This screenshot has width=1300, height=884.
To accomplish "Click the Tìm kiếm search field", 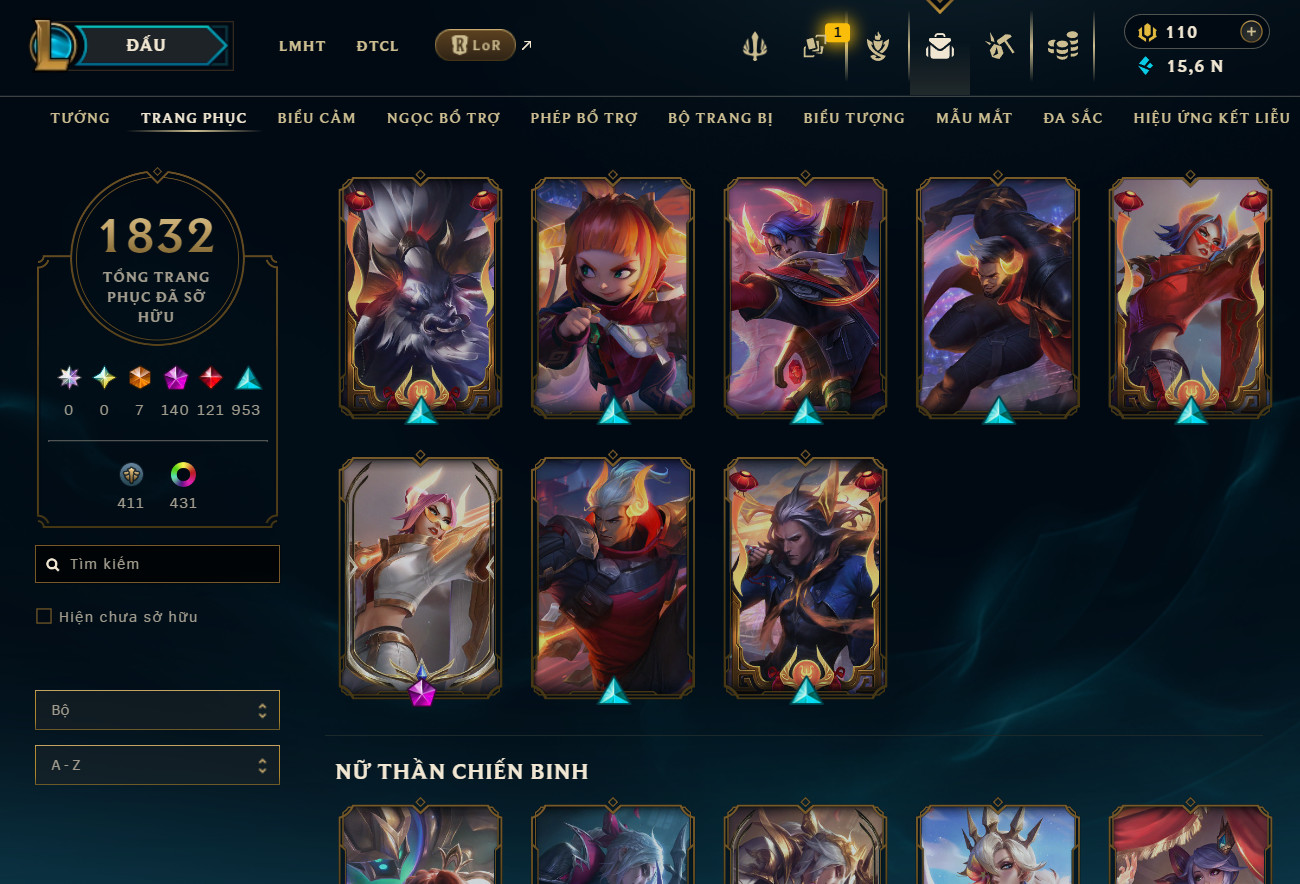I will pos(157,564).
